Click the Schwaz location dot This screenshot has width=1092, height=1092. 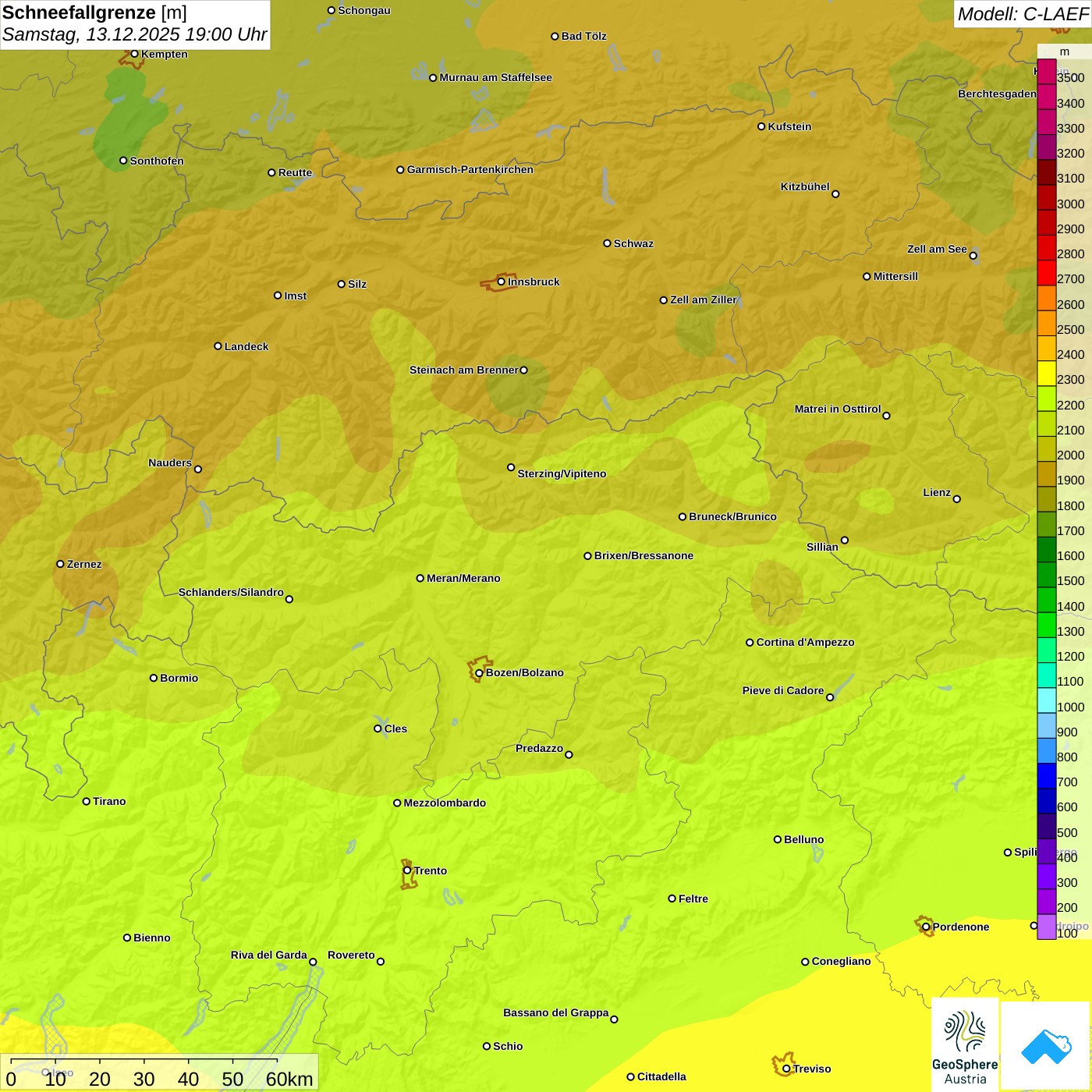[607, 243]
